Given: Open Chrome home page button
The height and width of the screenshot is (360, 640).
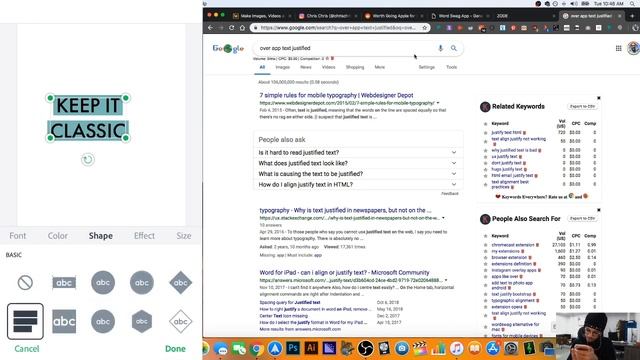Looking at the screenshot, I should (x=242, y=28).
